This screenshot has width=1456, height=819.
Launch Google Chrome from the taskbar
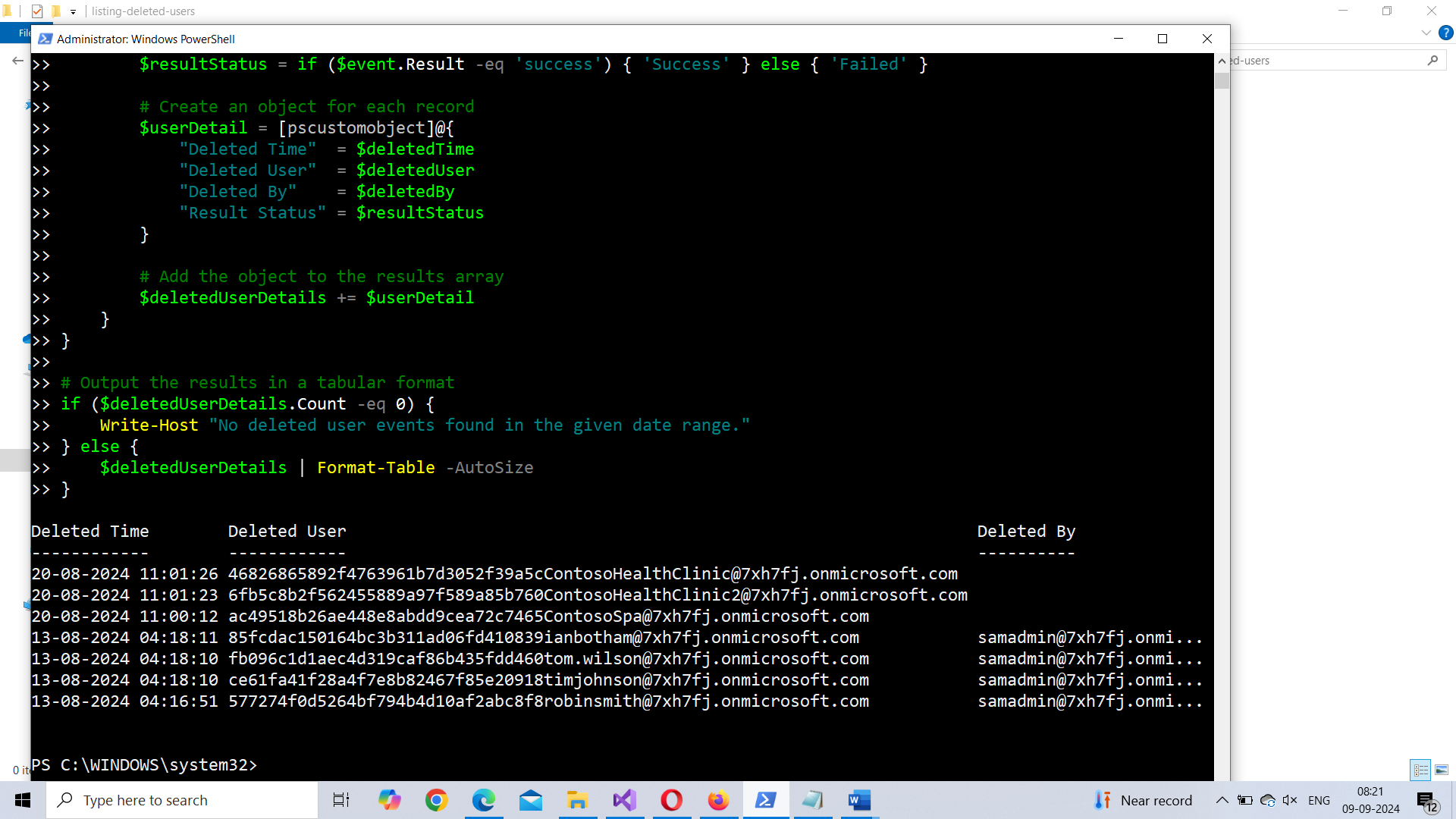coord(437,800)
